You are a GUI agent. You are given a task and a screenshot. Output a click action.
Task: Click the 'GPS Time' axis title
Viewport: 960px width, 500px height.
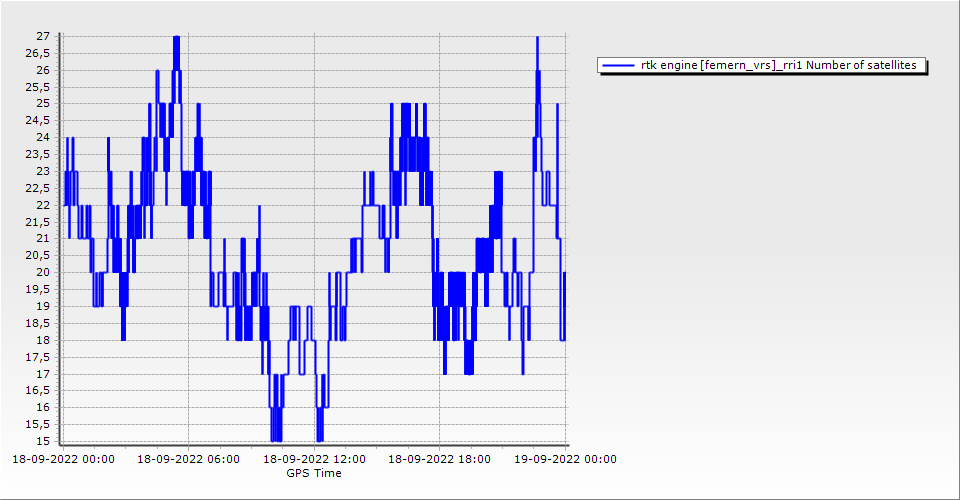click(x=314, y=473)
